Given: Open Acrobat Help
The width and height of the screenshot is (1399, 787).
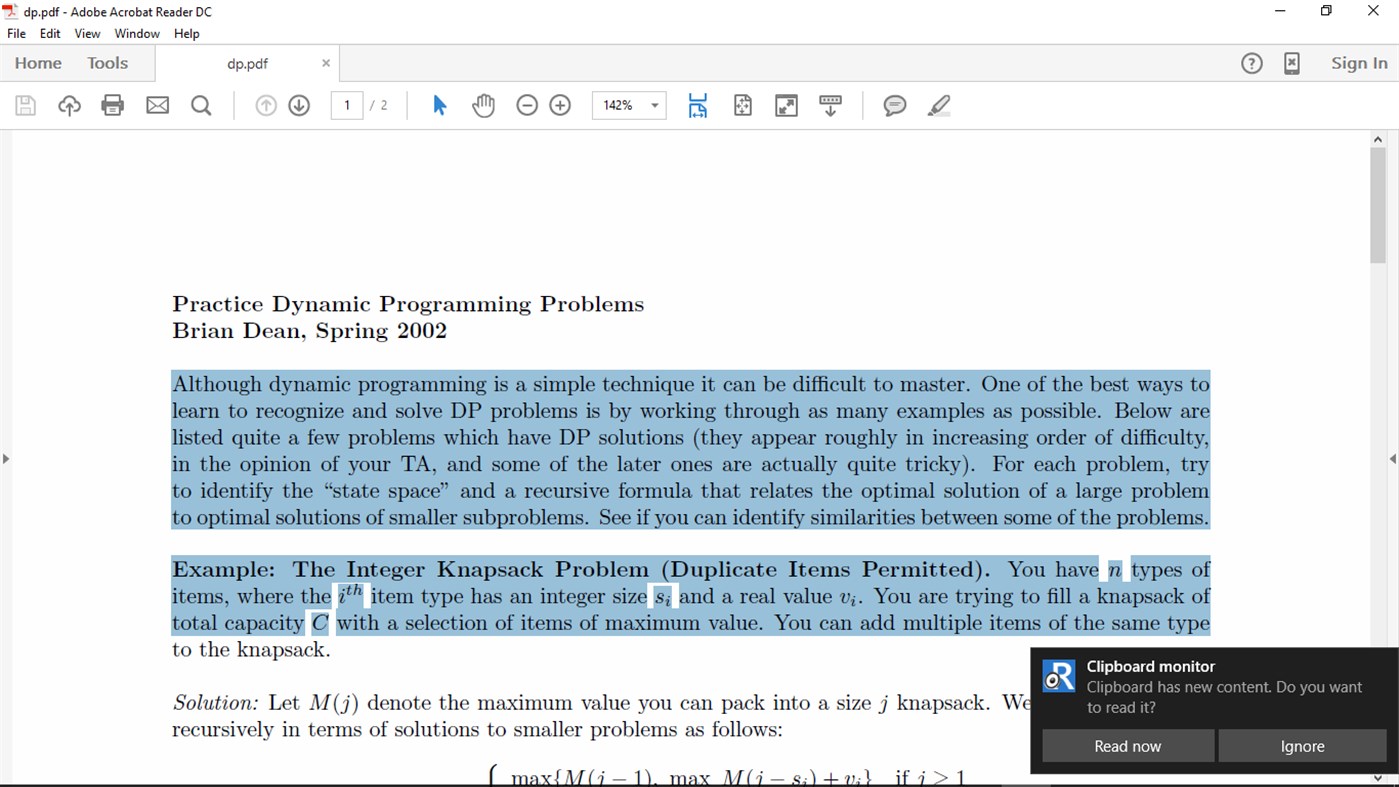Looking at the screenshot, I should [1251, 62].
